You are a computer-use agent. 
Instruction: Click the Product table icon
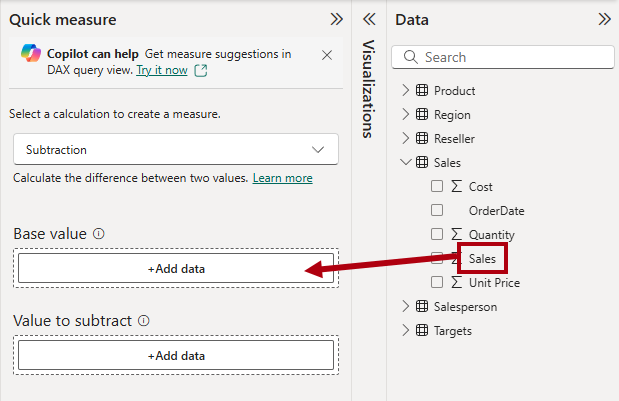tap(422, 90)
